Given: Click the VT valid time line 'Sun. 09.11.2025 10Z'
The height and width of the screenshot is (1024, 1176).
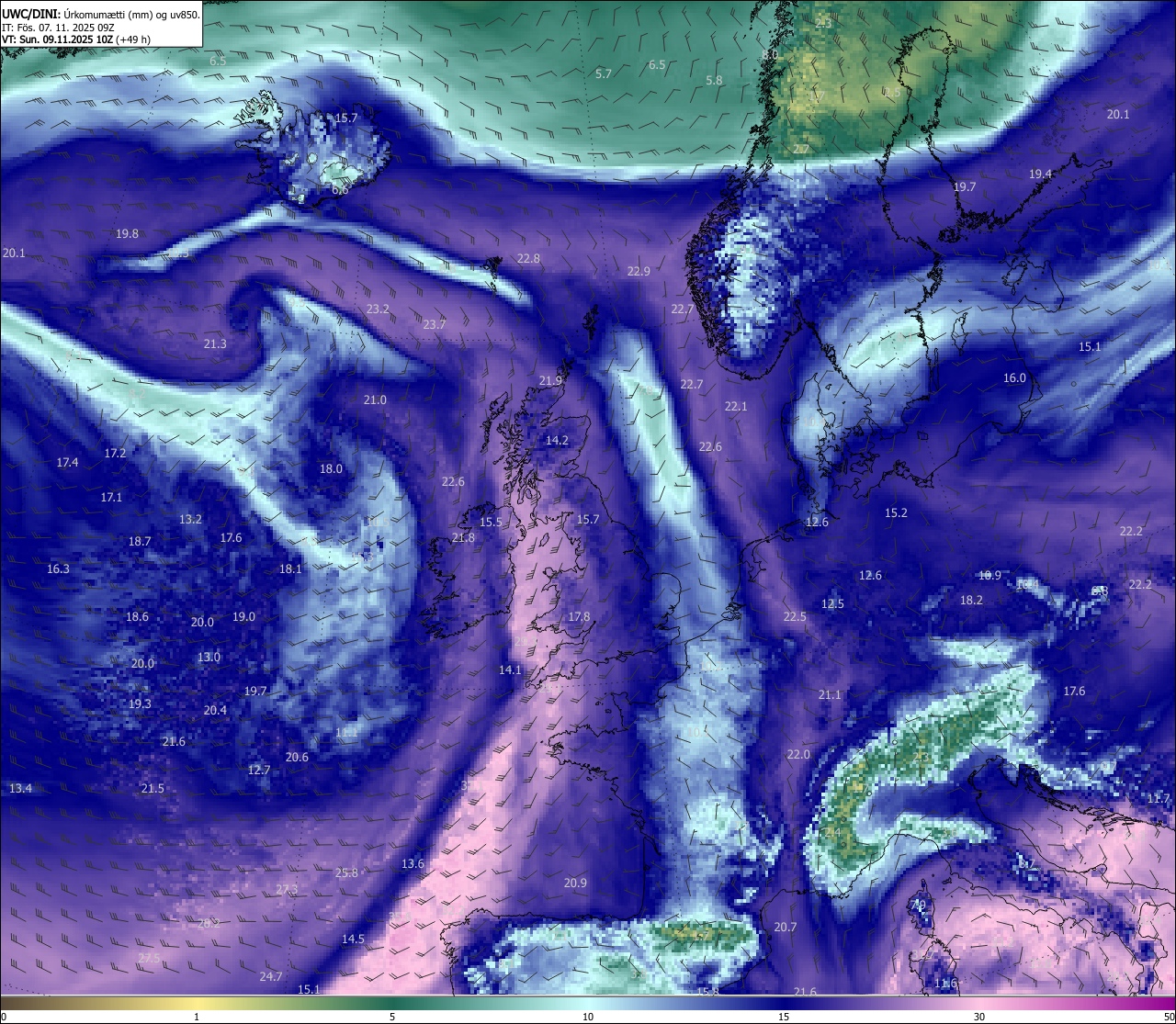Looking at the screenshot, I should coord(76,40).
